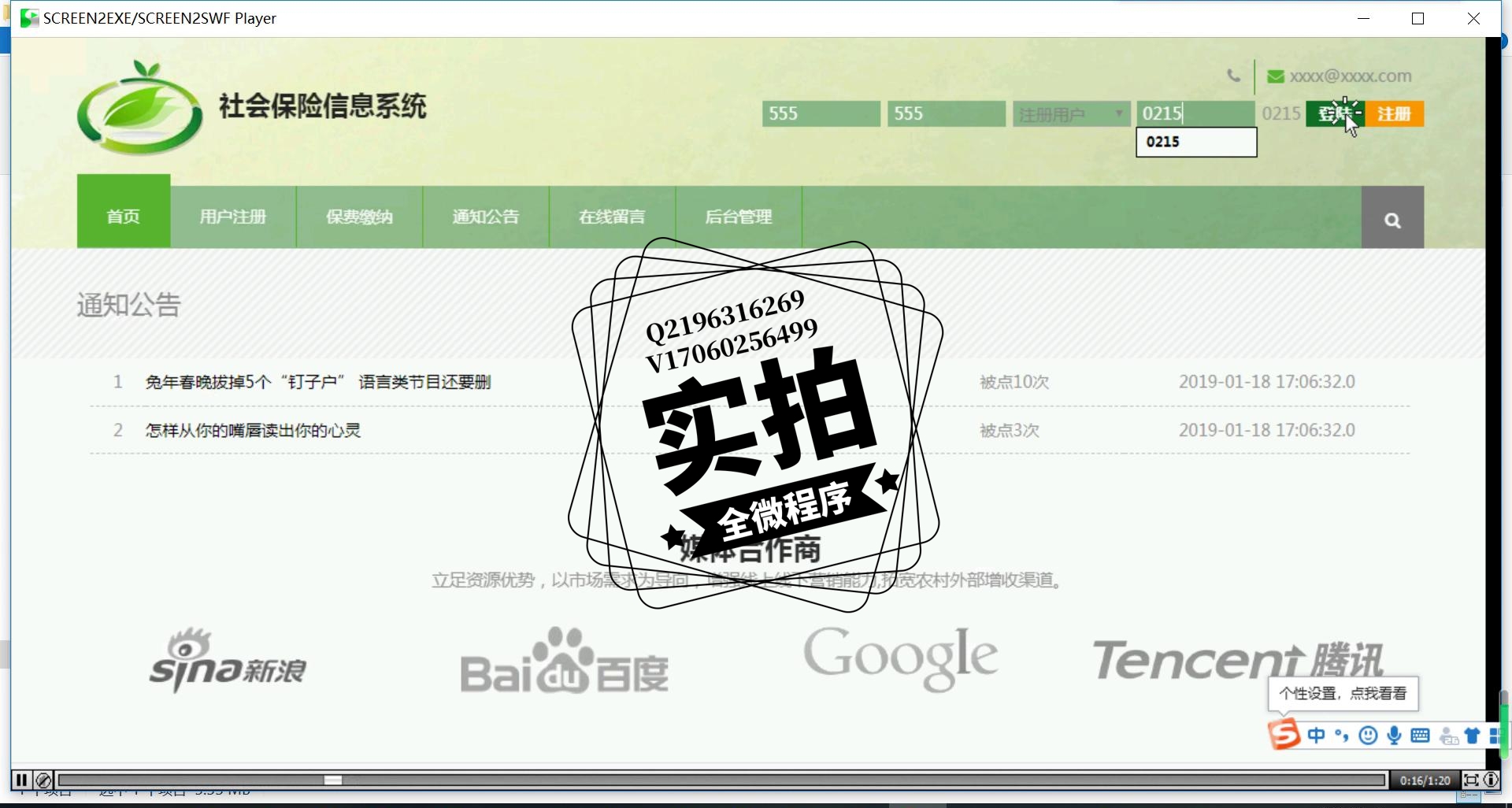Click the 被点10次 count text

pos(1014,382)
